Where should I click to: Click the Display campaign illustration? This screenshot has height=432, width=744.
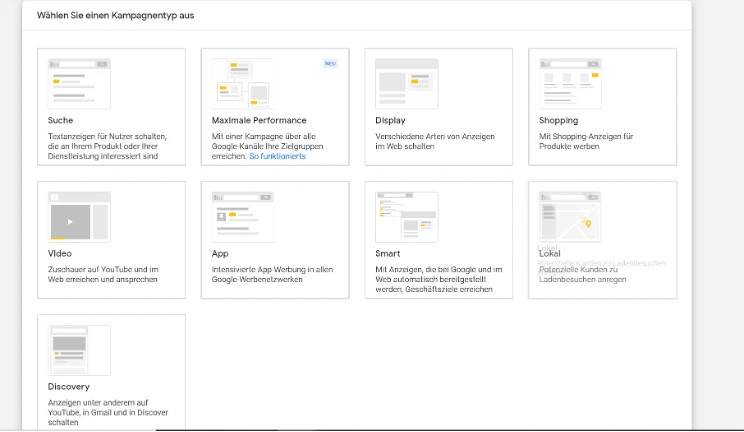tap(407, 84)
